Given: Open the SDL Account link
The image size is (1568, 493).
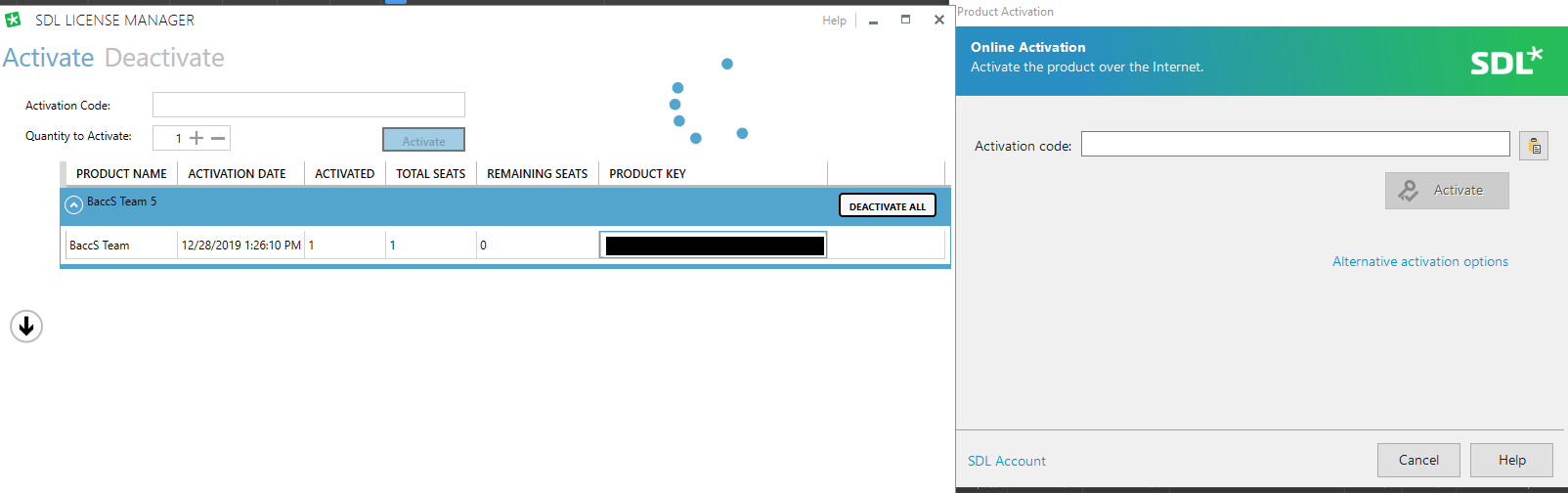Looking at the screenshot, I should pyautogui.click(x=1007, y=461).
